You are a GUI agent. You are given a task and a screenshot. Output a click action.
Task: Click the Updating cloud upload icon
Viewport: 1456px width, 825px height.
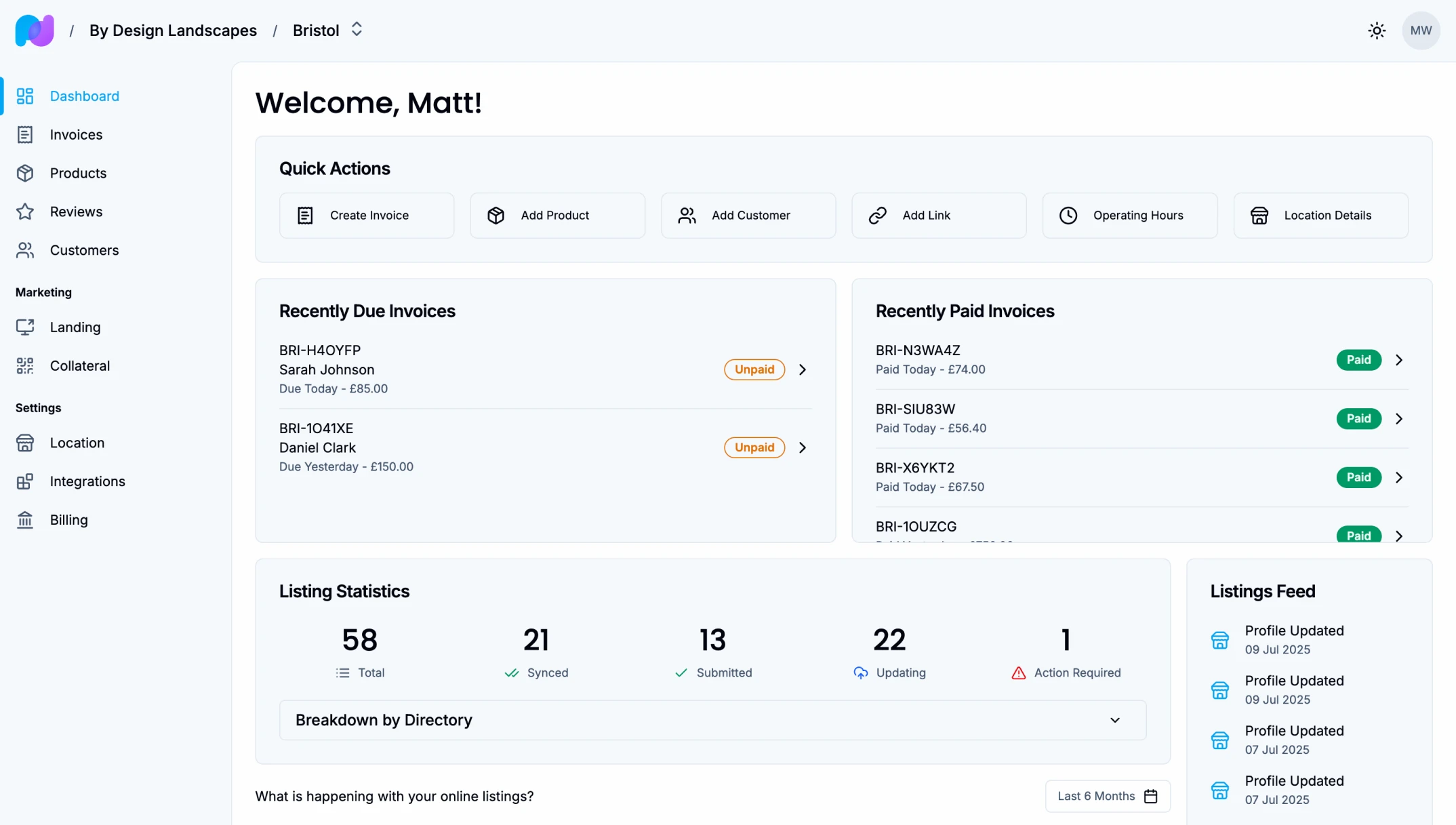(x=861, y=673)
